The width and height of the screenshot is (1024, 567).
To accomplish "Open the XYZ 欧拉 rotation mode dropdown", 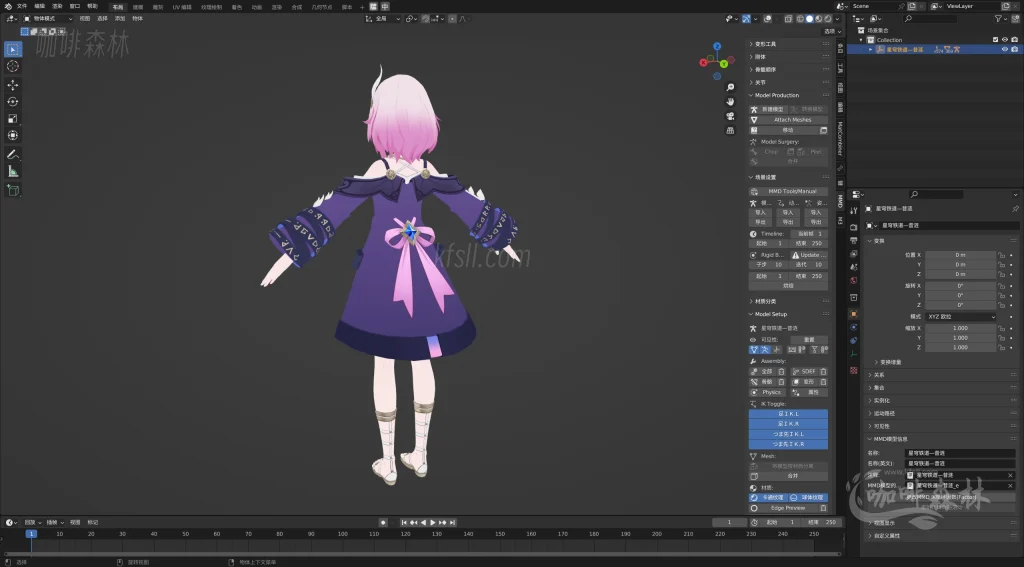I will (961, 317).
